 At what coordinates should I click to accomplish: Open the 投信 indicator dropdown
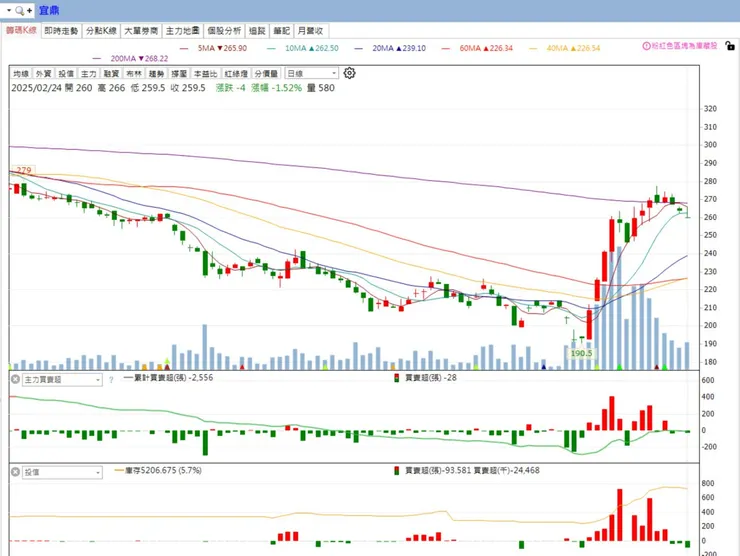(62, 472)
